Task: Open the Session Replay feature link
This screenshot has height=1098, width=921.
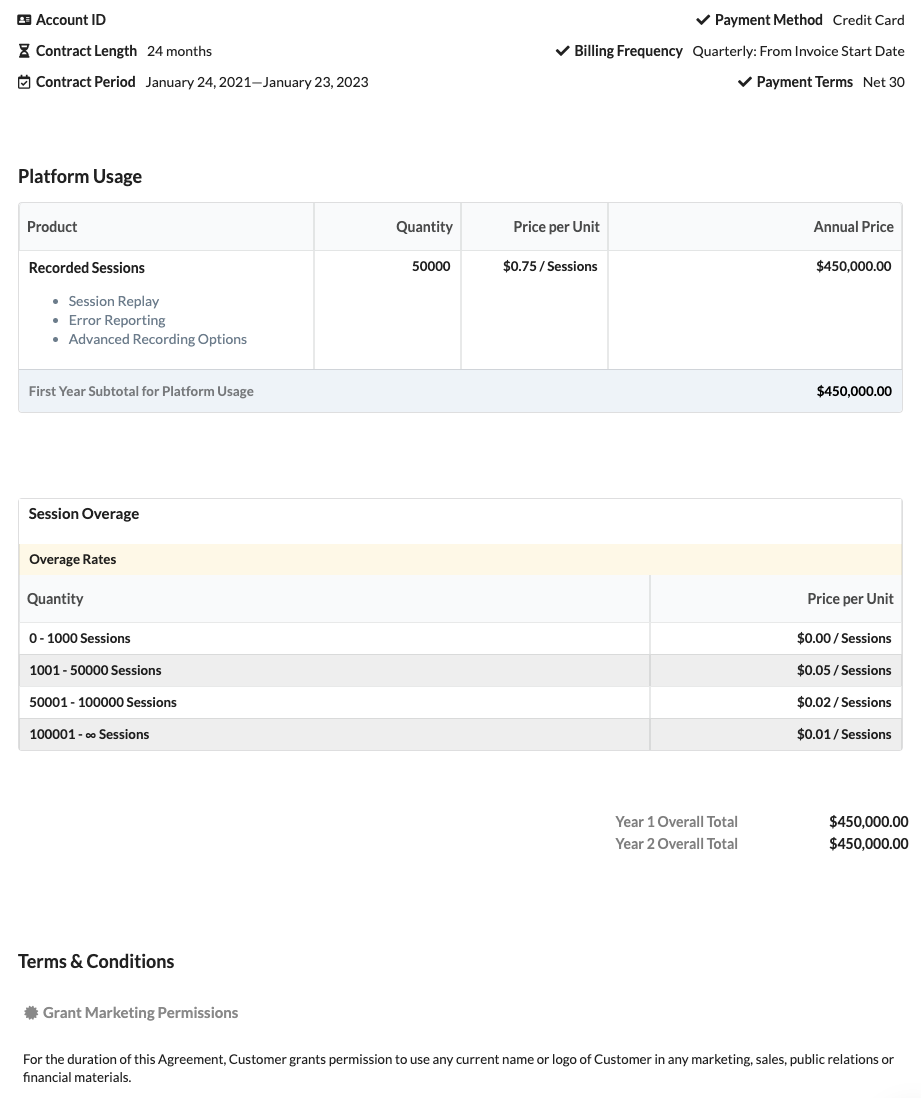Action: (x=114, y=301)
